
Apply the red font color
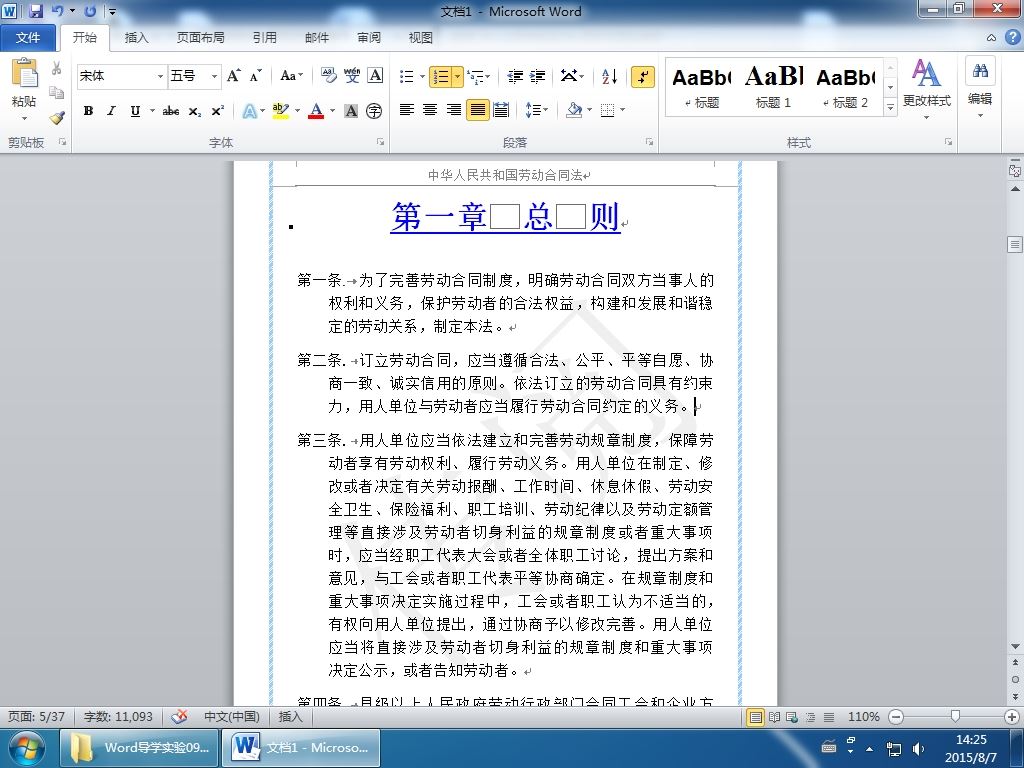[x=316, y=111]
